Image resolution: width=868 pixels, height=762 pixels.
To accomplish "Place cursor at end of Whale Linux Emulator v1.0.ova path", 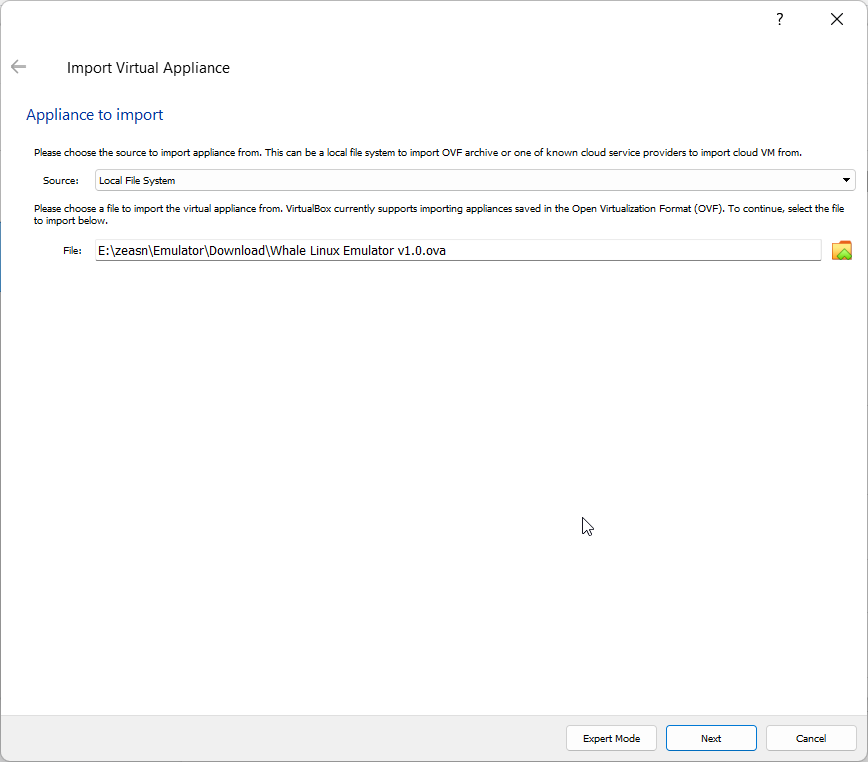I will point(447,251).
